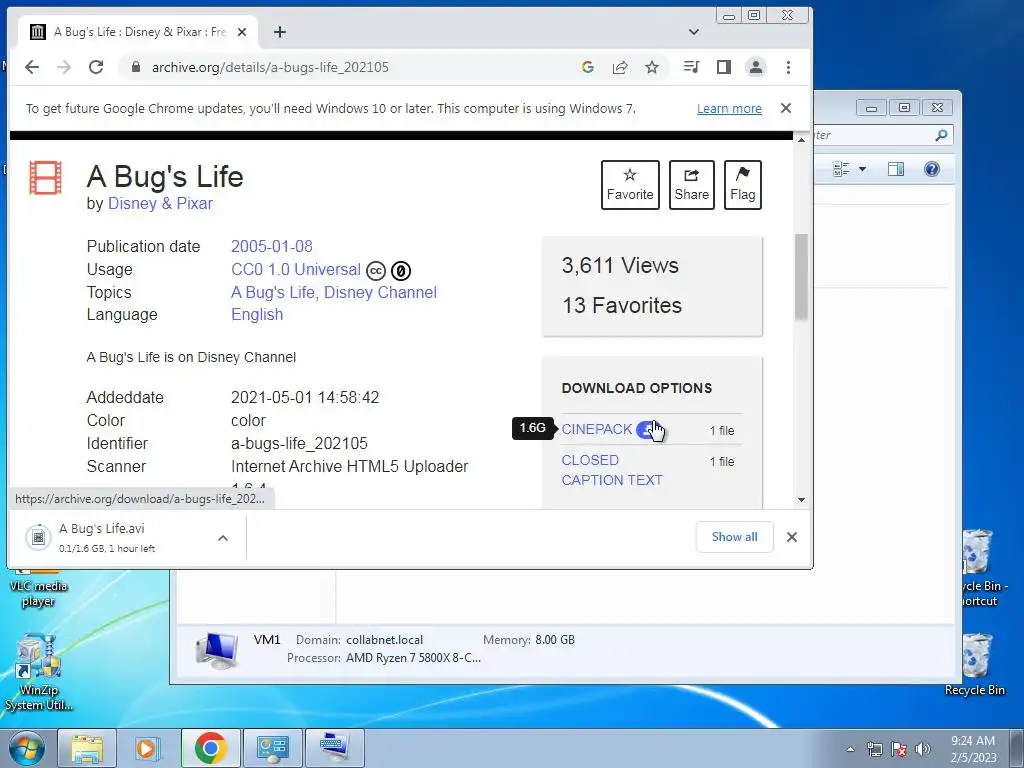Image resolution: width=1024 pixels, height=768 pixels.
Task: Click the share-page icon in address bar
Action: [620, 67]
